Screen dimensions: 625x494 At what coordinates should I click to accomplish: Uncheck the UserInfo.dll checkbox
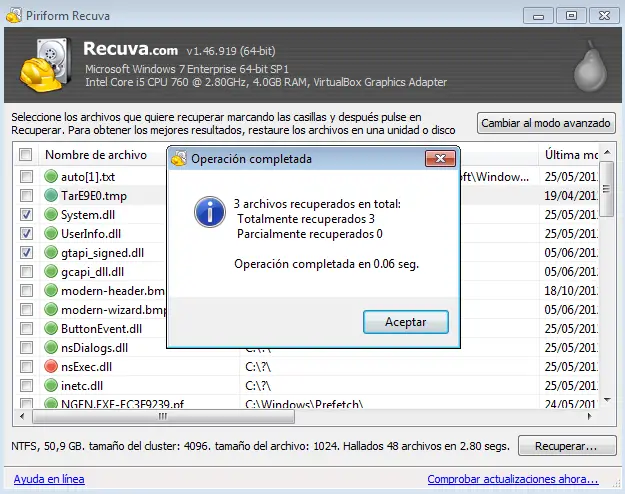pos(26,234)
